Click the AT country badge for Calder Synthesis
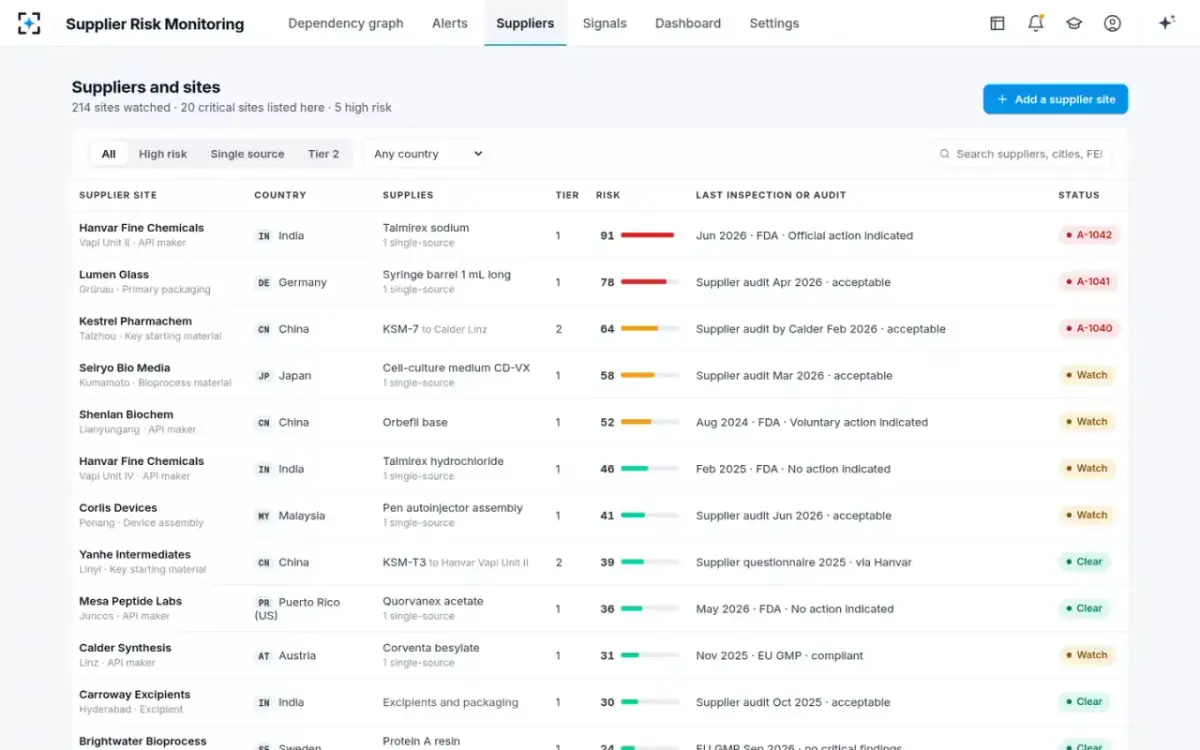 [264, 656]
